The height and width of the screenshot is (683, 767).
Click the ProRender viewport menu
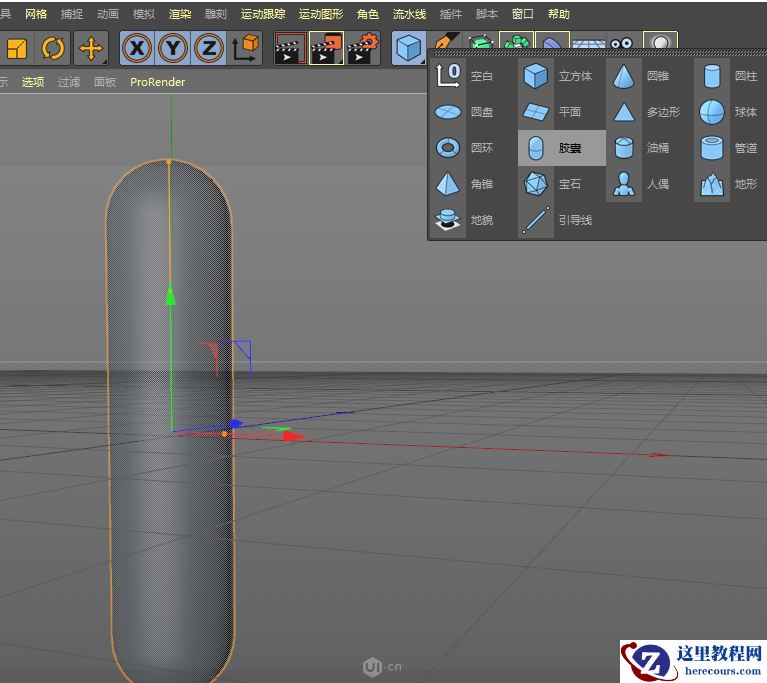pos(157,82)
